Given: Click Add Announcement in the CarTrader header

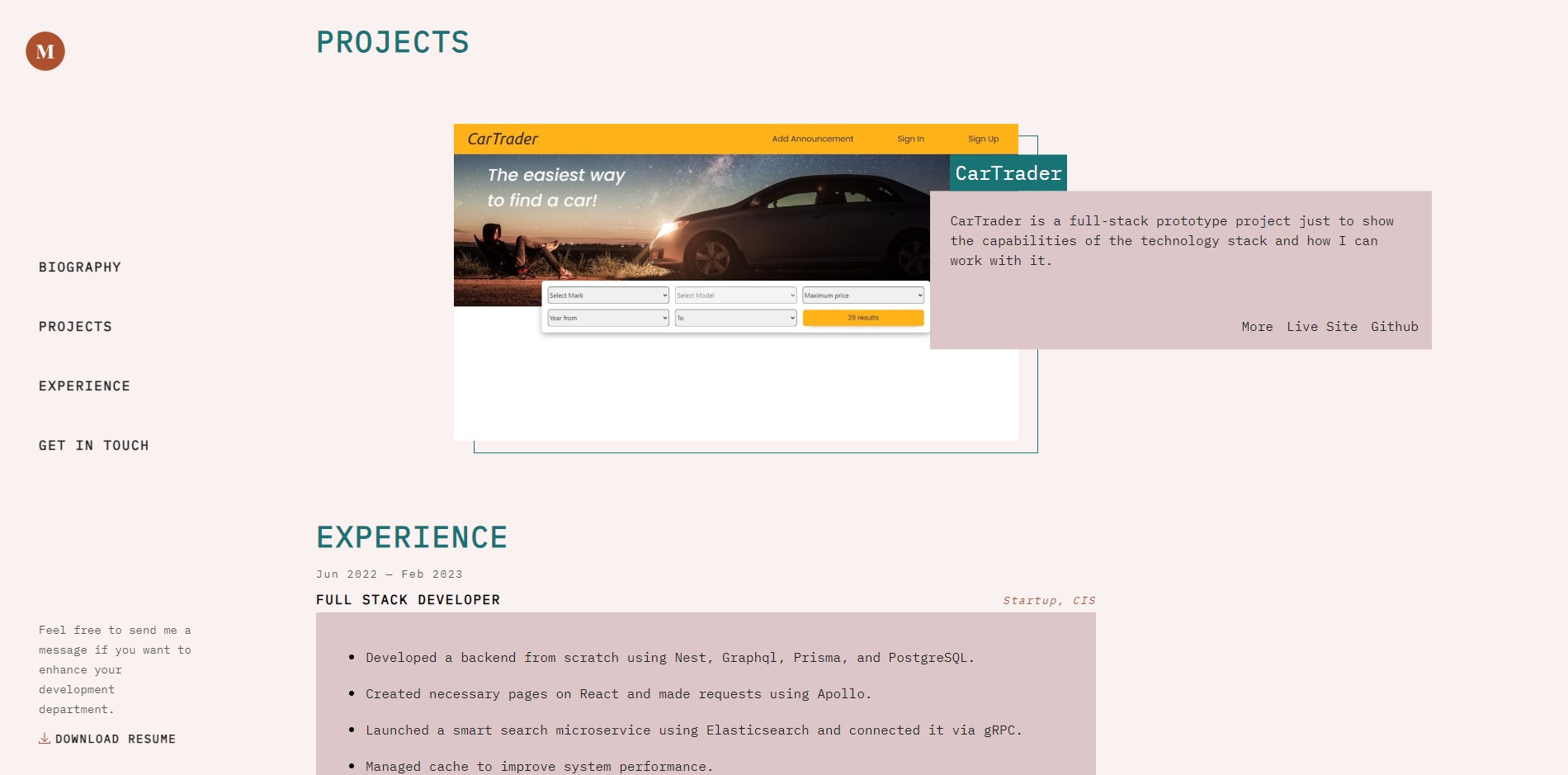Looking at the screenshot, I should pos(812,139).
